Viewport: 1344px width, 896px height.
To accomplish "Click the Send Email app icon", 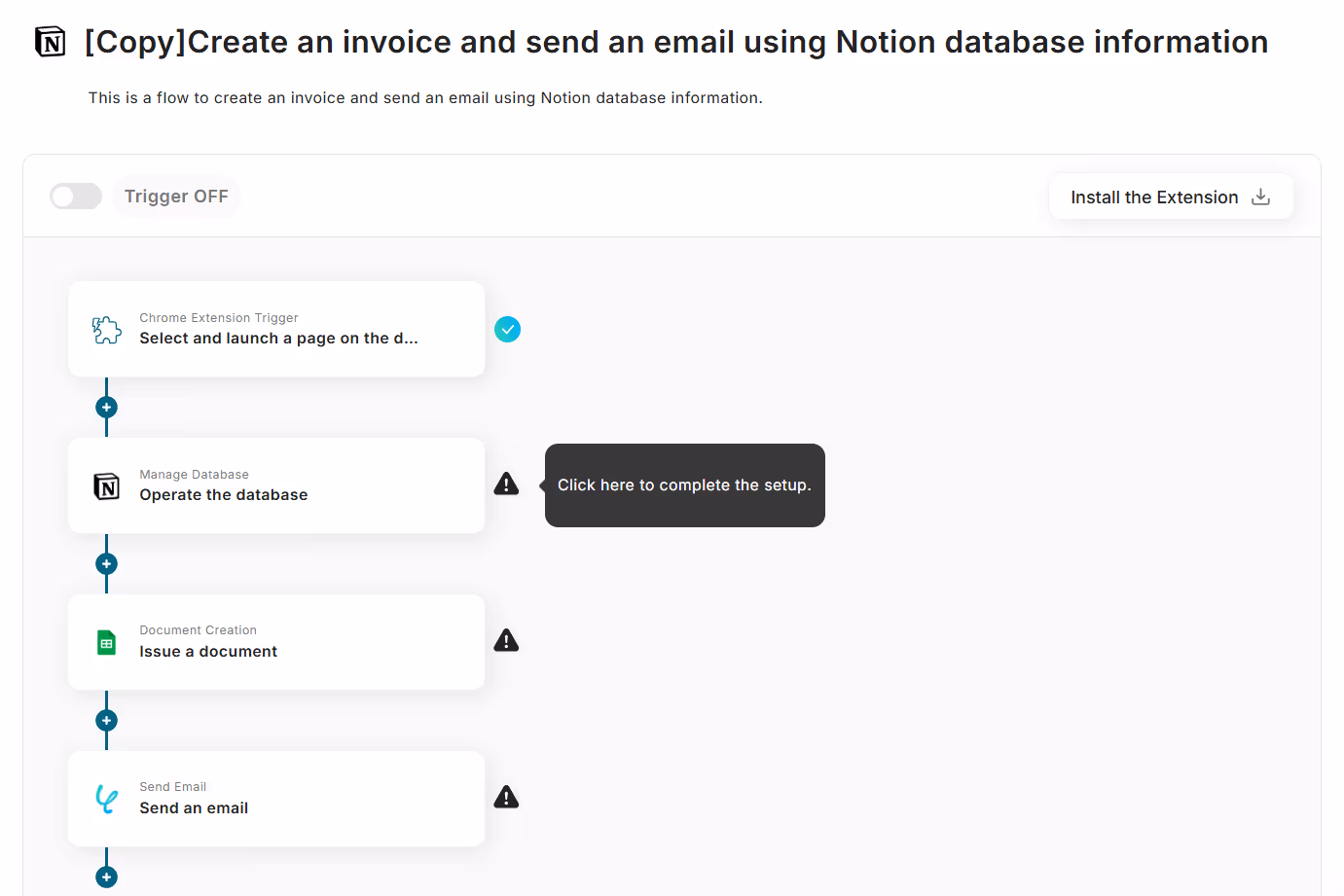I will click(107, 800).
